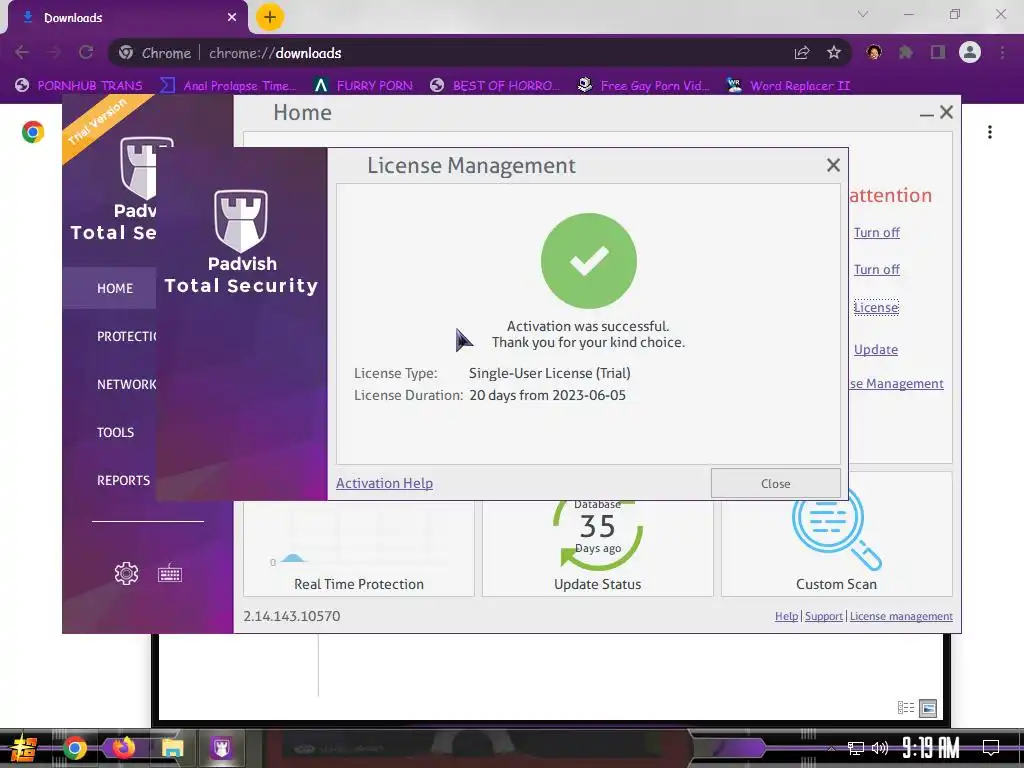Close the Padvish Home window
Screen dimensions: 1024x768
[x=946, y=112]
